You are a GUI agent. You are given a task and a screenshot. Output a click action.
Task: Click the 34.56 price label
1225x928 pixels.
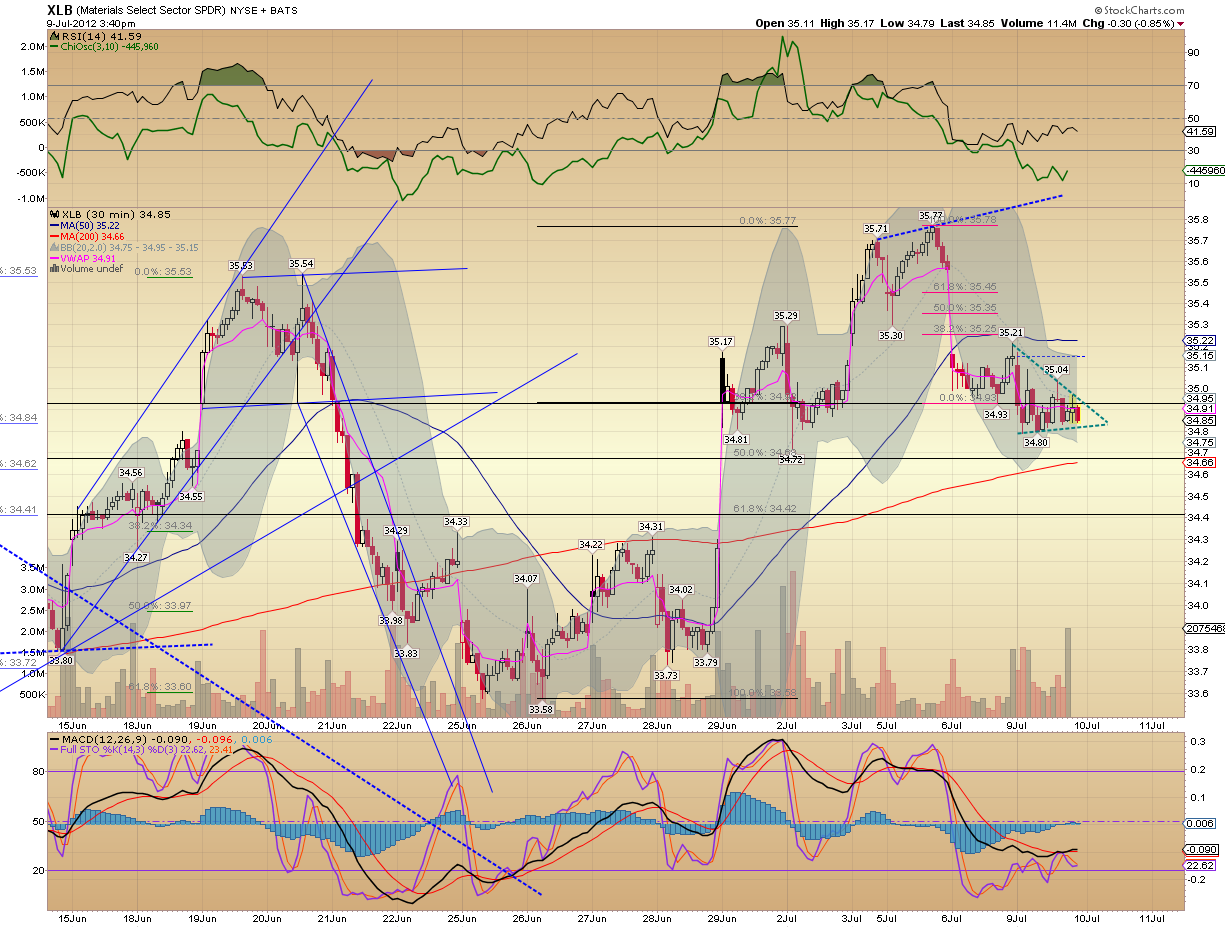click(131, 473)
